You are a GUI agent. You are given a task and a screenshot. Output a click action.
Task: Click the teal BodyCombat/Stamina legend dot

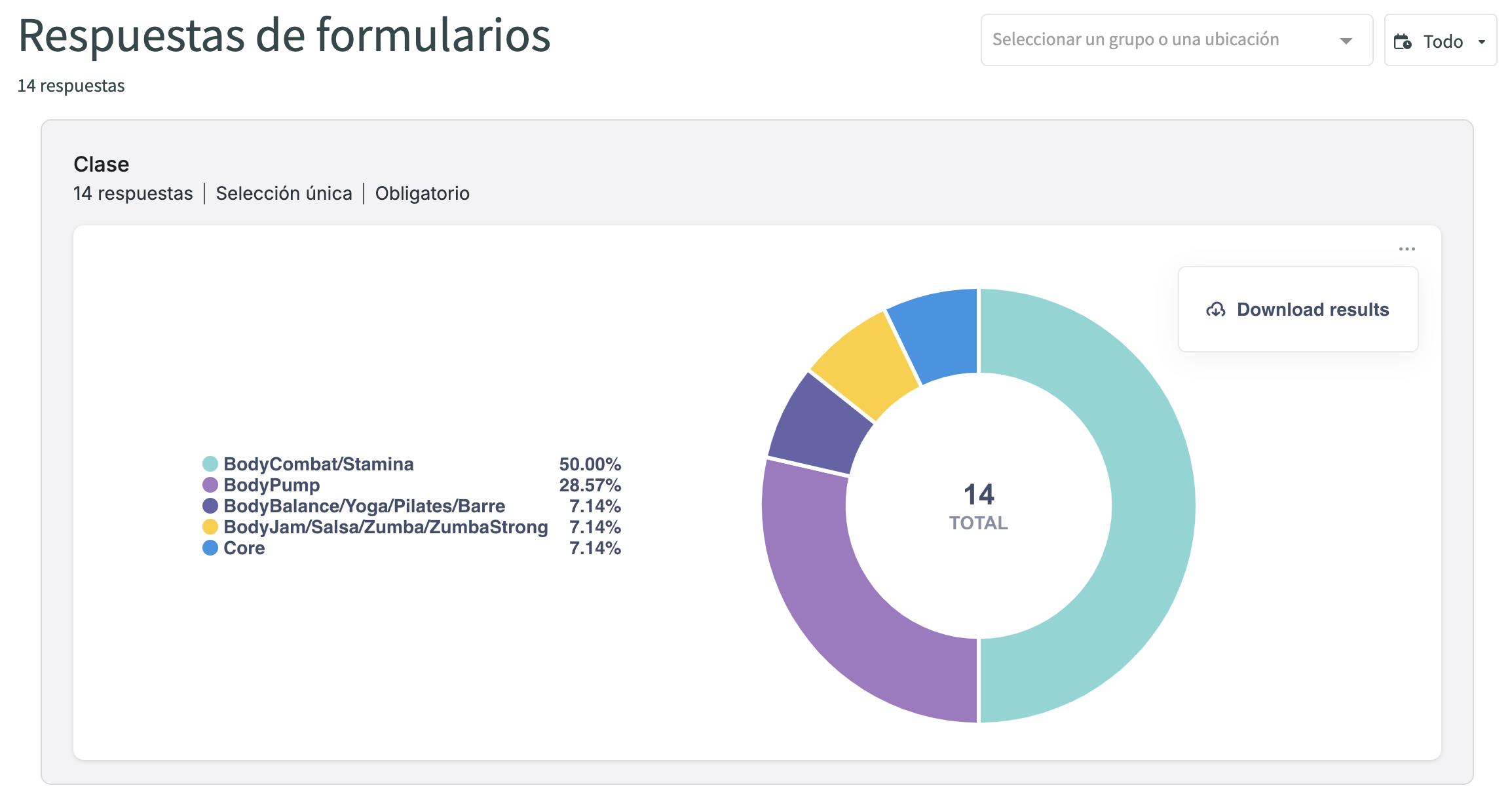click(x=210, y=464)
